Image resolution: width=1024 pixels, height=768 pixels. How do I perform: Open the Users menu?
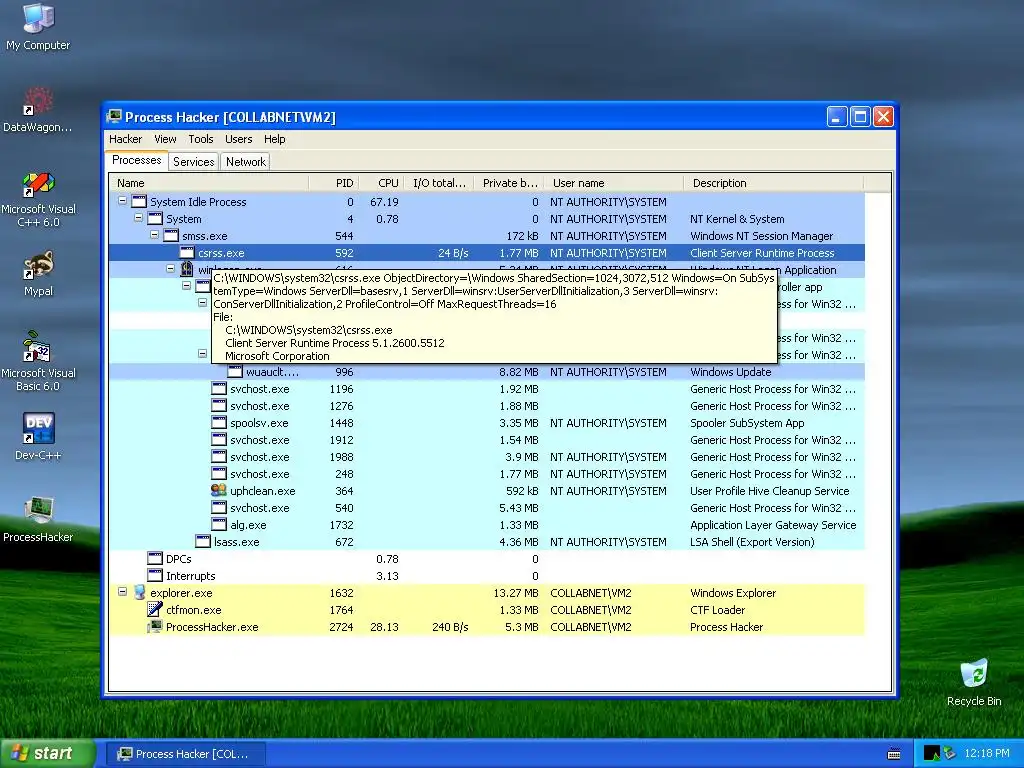click(x=238, y=139)
